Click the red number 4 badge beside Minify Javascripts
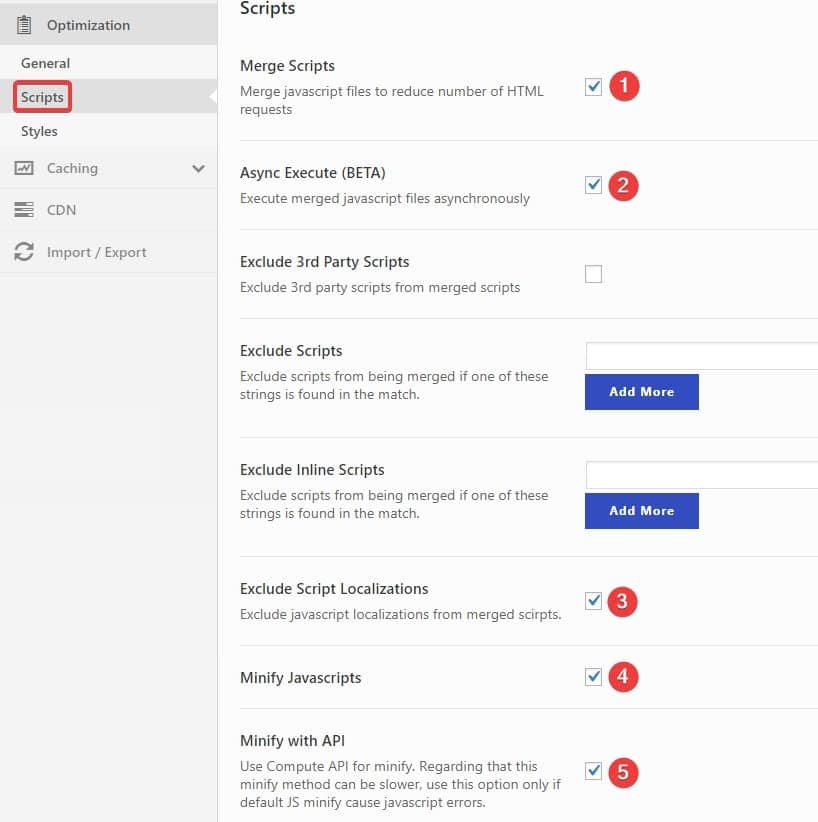Screen dimensions: 818x822 point(623,677)
